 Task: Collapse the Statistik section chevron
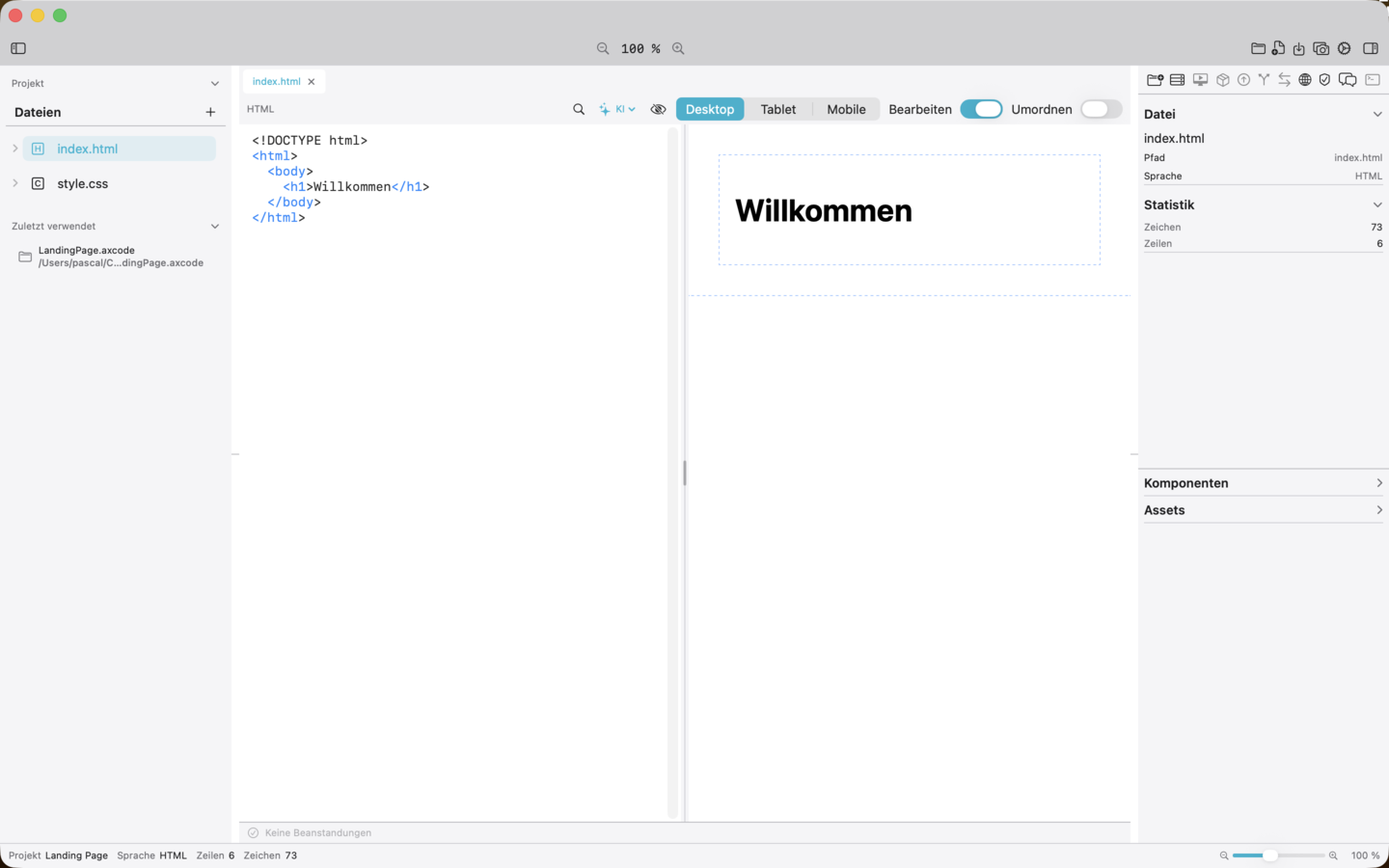pos(1377,204)
